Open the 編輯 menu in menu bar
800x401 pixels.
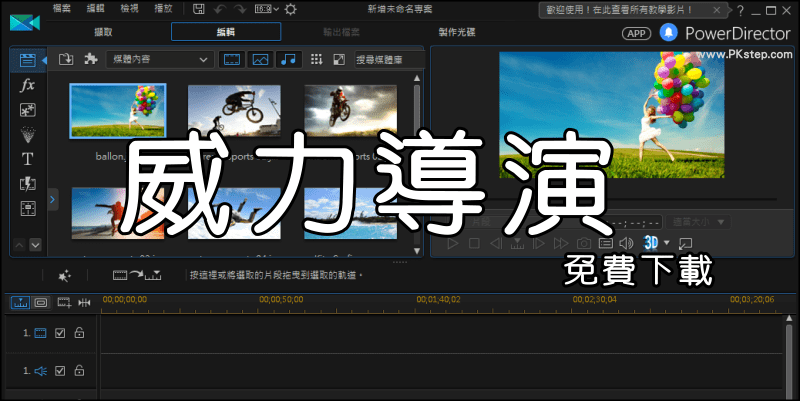(x=95, y=9)
